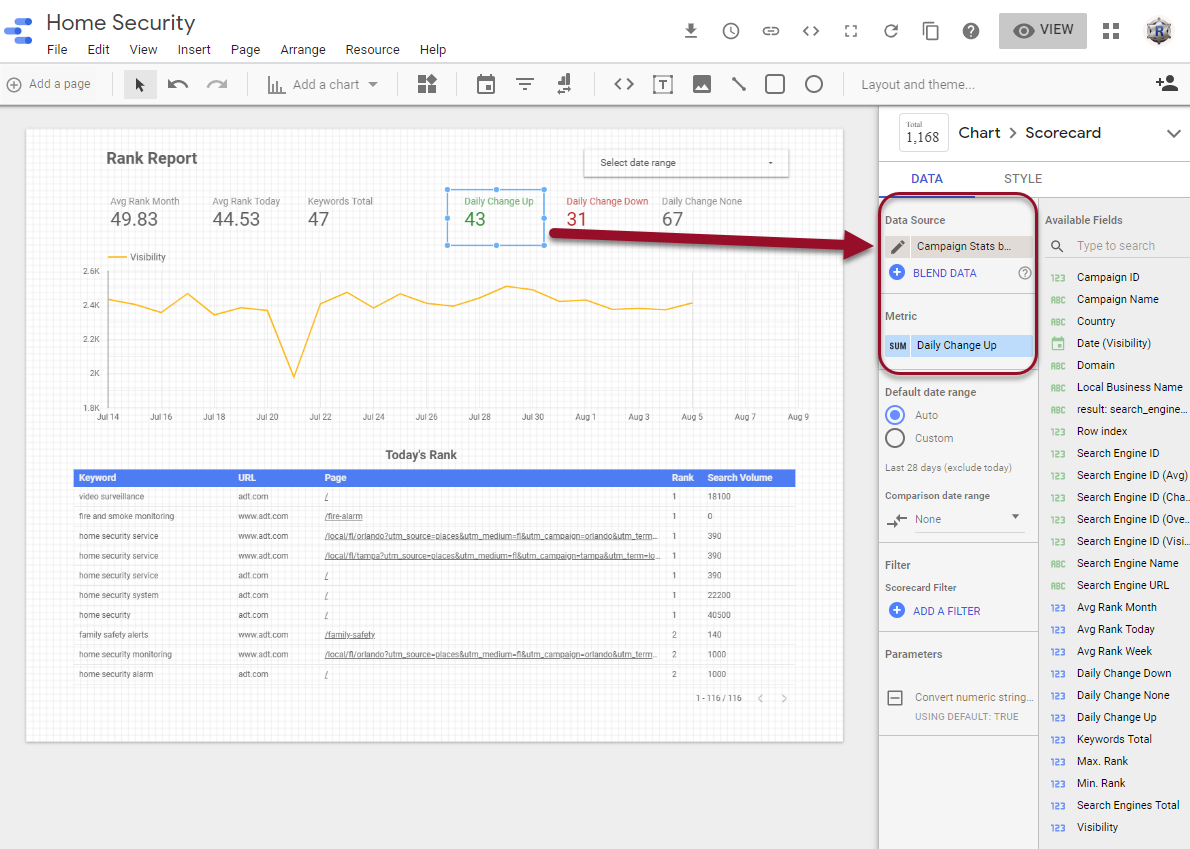Select the Auto date range option
The height and width of the screenshot is (849, 1190).
[x=895, y=415]
